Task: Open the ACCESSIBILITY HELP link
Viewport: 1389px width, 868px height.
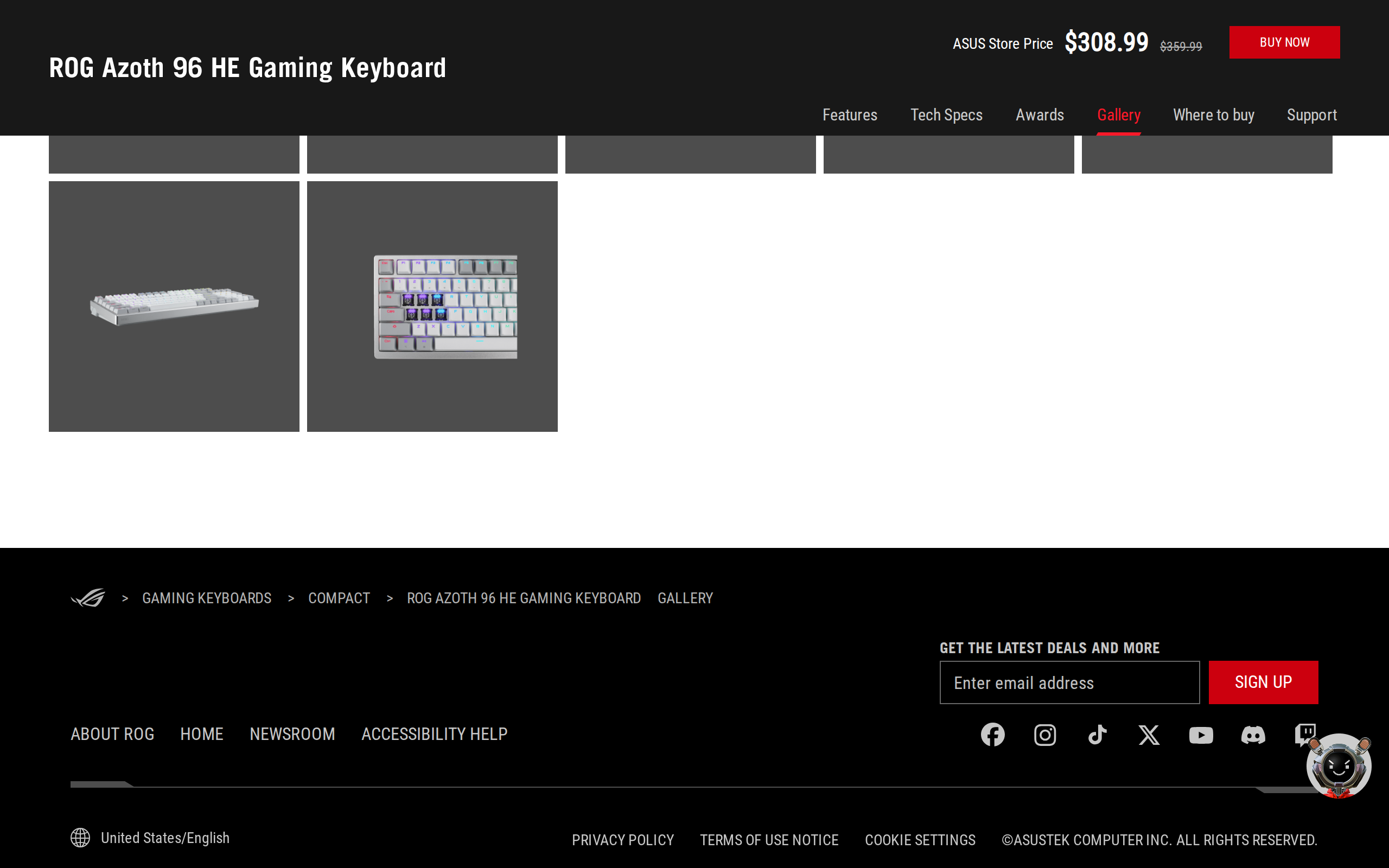Action: (435, 733)
